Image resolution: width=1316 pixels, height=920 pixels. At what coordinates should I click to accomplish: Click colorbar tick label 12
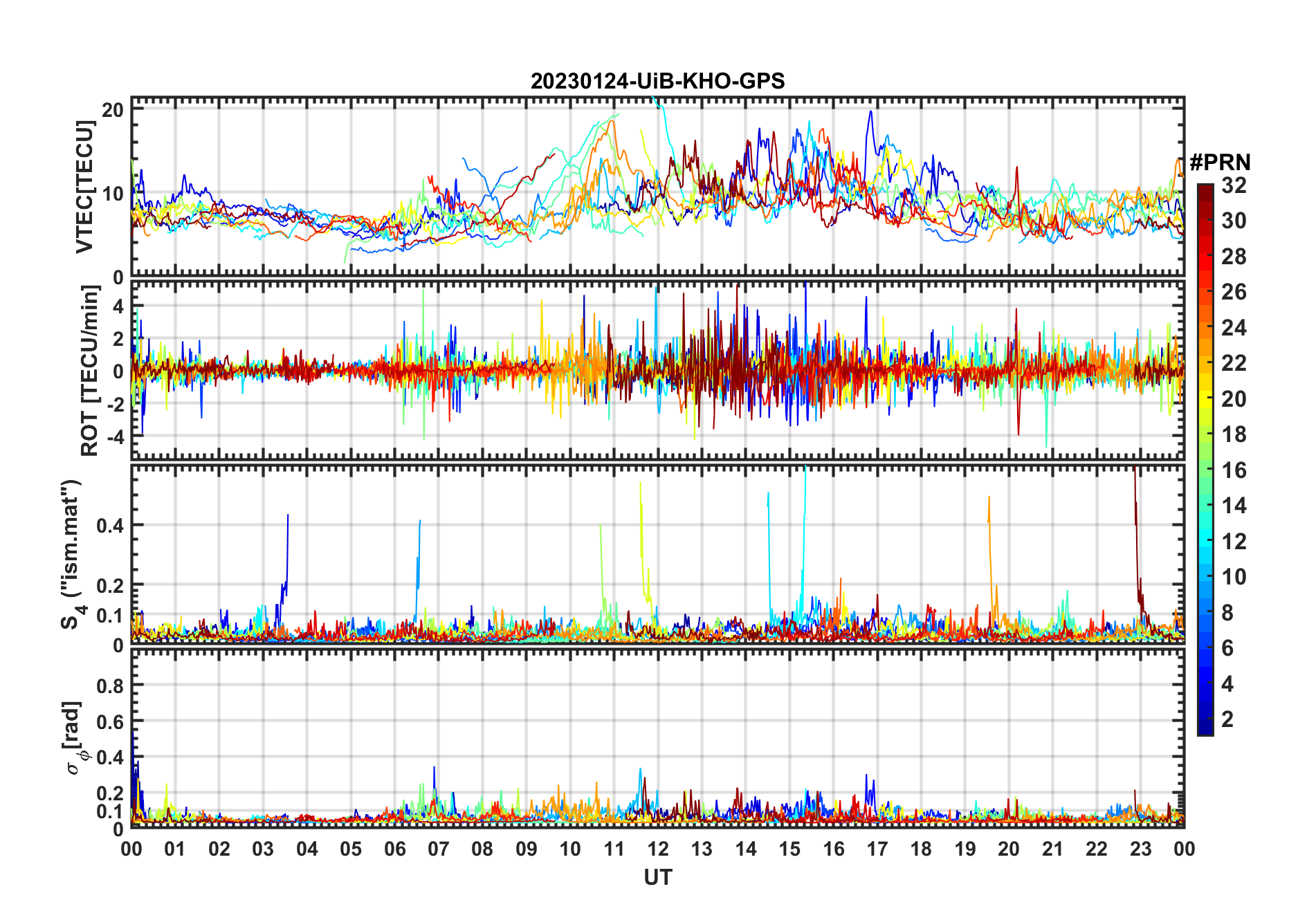coord(1234,542)
